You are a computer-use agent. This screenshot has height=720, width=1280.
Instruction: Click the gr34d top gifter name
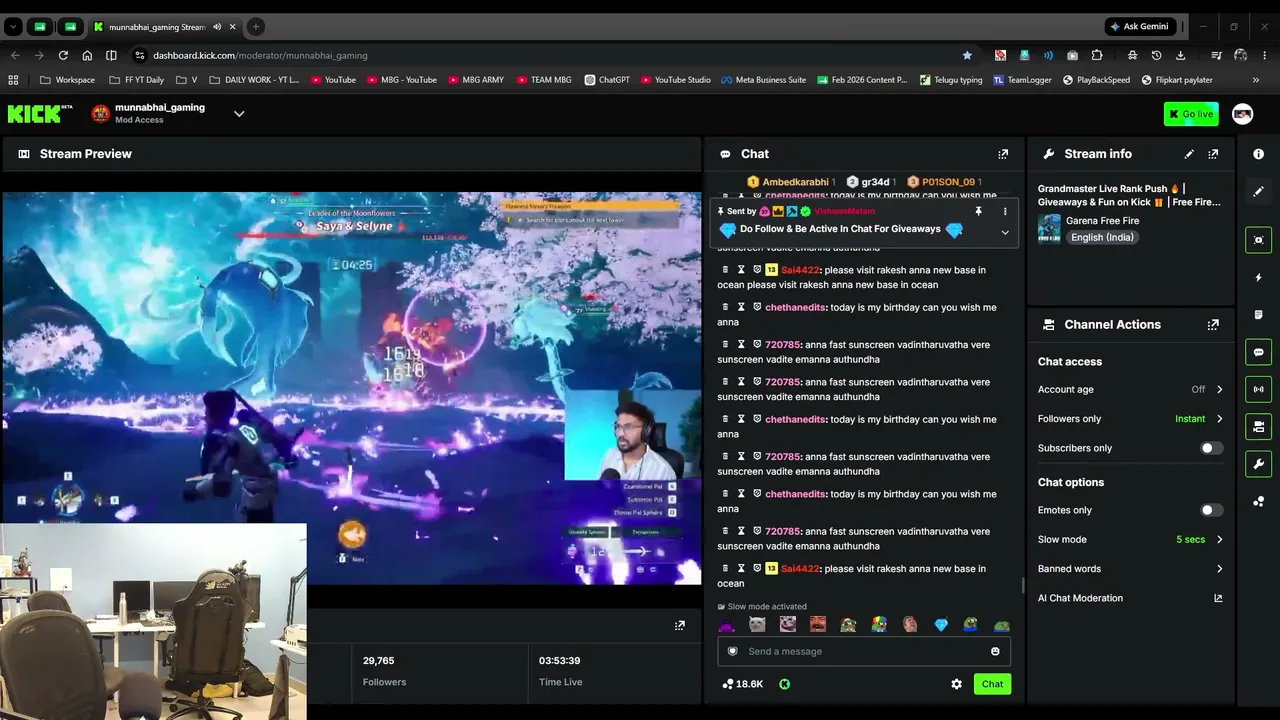(875, 182)
